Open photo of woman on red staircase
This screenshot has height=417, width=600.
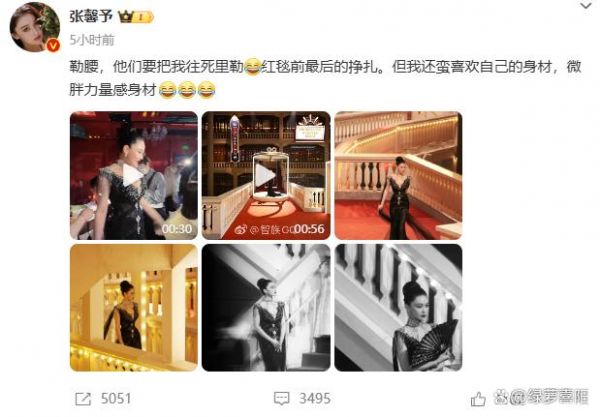click(x=398, y=176)
